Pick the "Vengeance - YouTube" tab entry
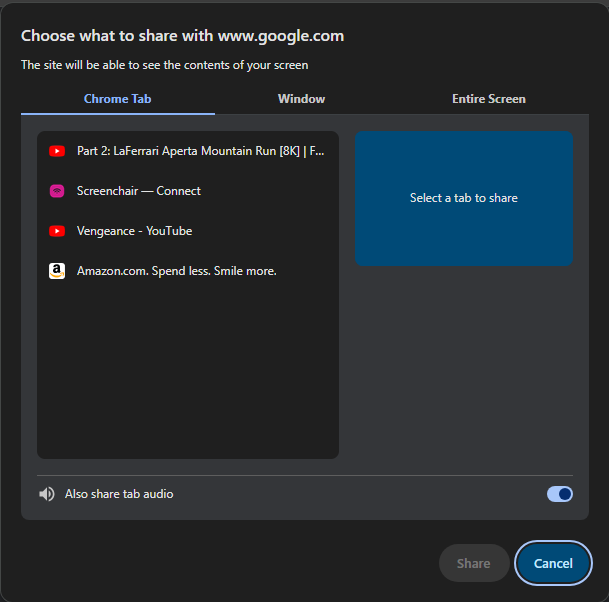 (134, 231)
